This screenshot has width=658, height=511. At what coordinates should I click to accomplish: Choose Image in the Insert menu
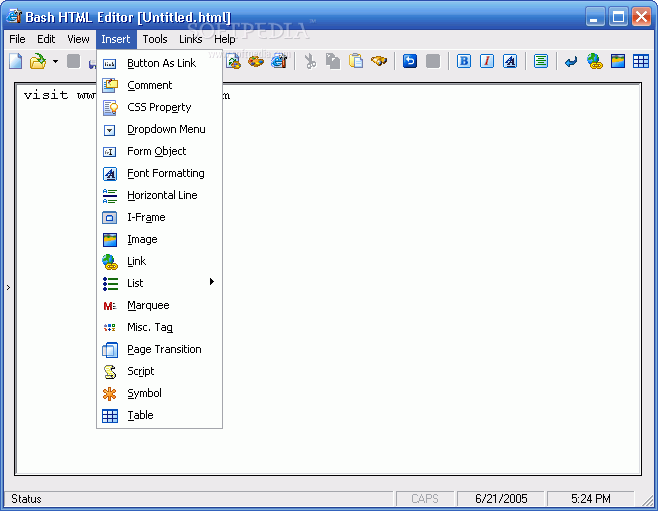pyautogui.click(x=159, y=239)
